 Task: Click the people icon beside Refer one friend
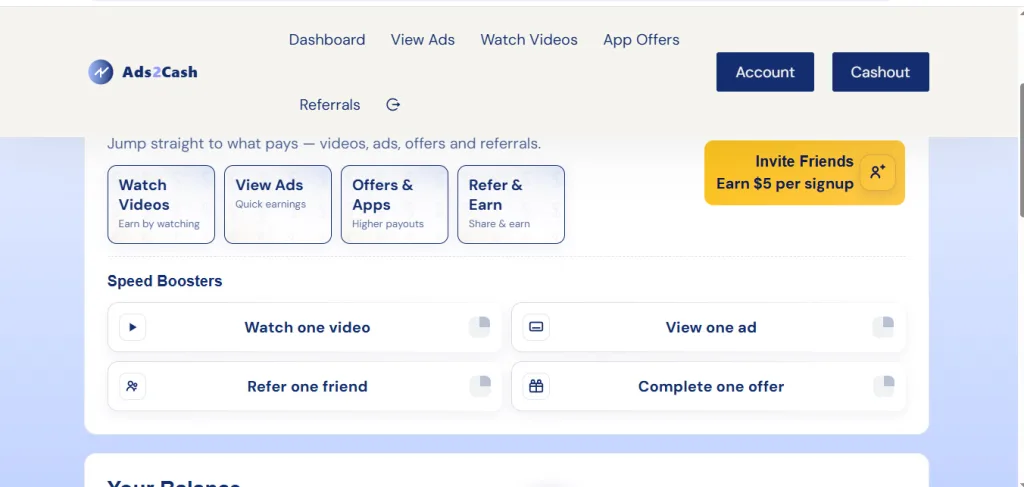[132, 386]
